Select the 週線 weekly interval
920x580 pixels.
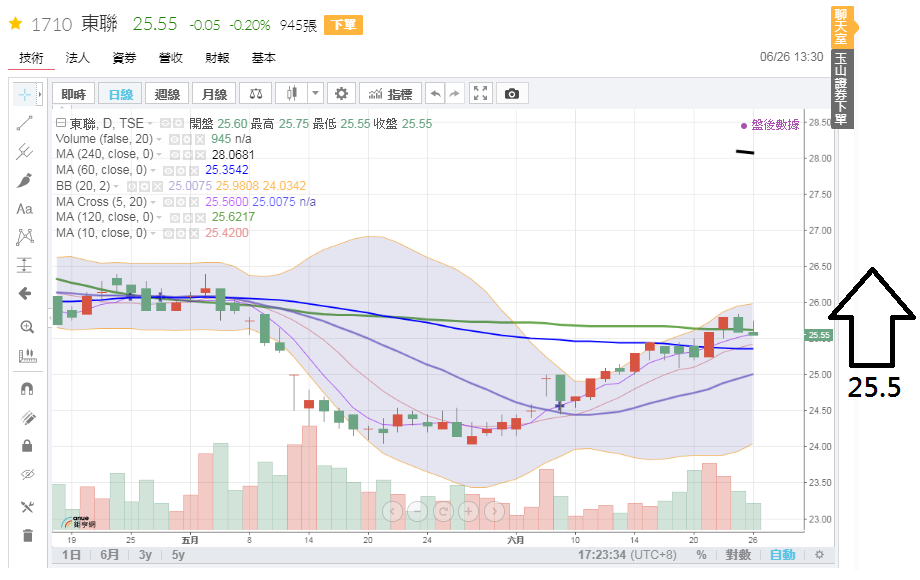[x=167, y=94]
